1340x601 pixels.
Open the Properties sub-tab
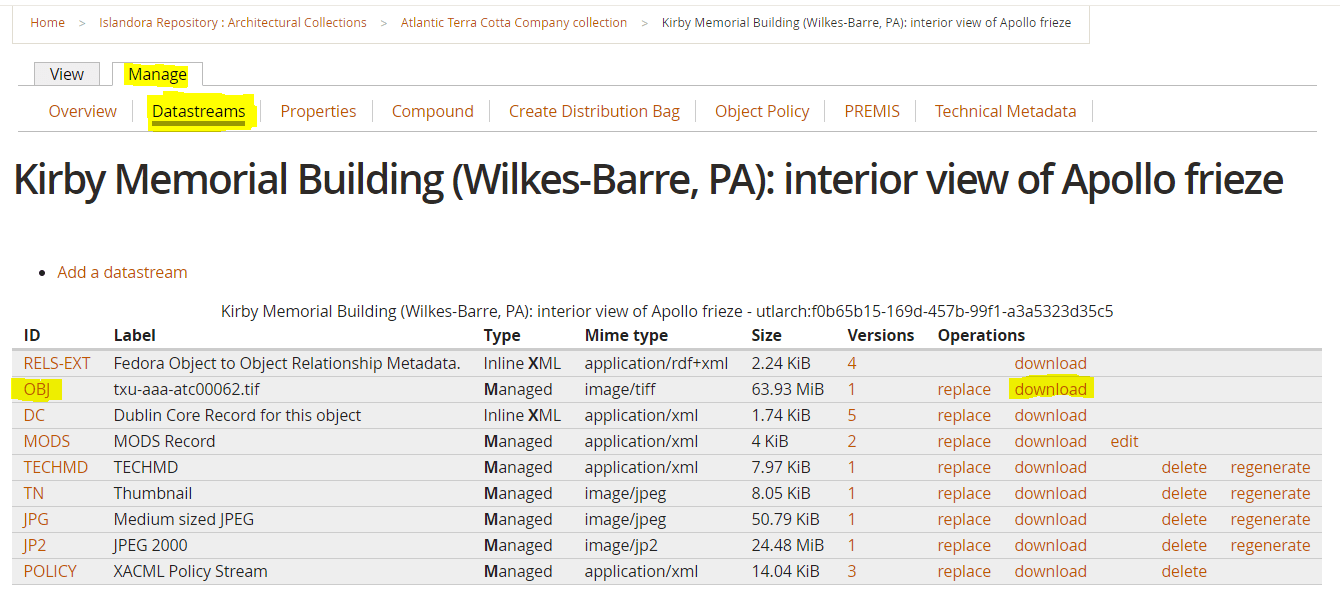pos(318,111)
